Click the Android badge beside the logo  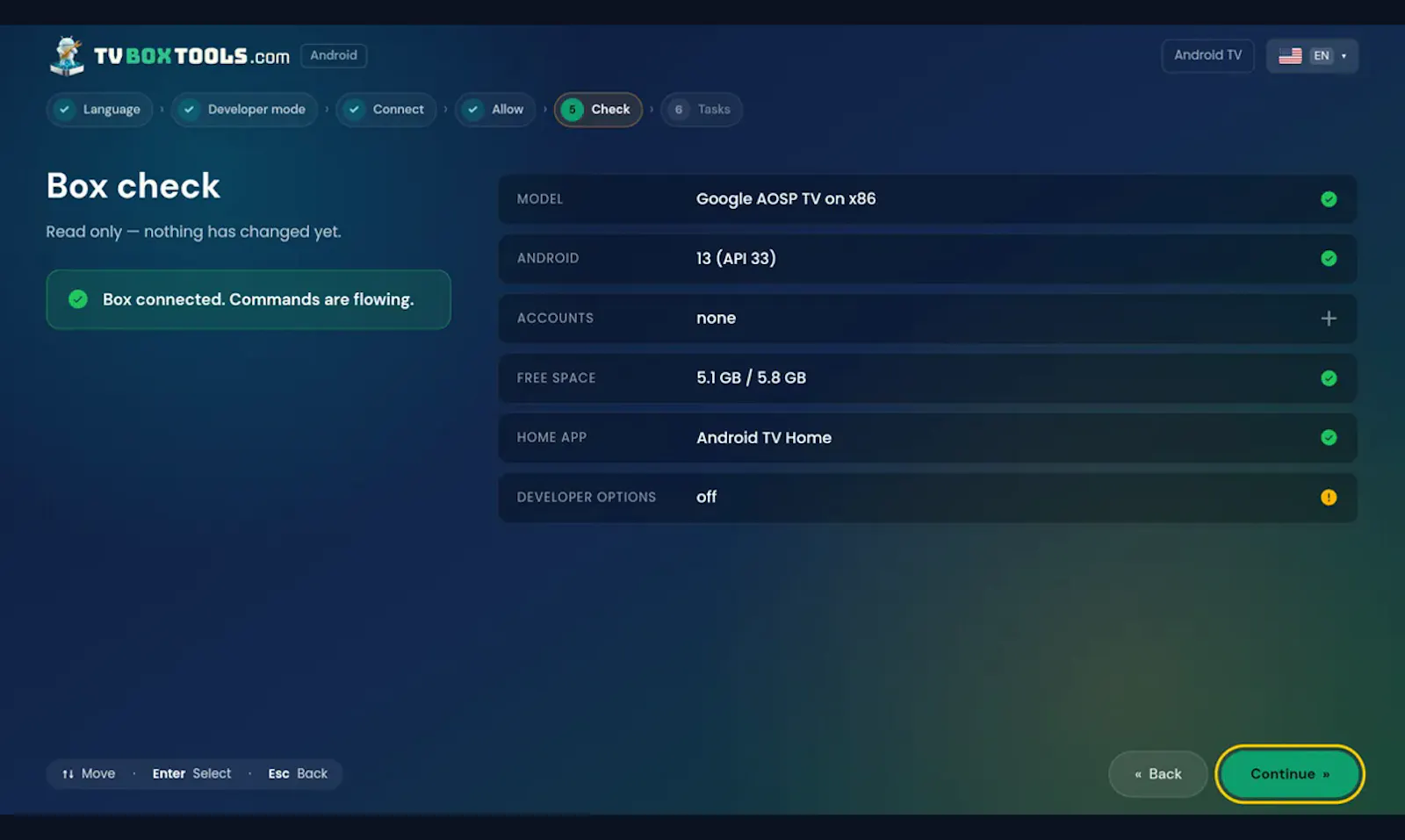334,55
